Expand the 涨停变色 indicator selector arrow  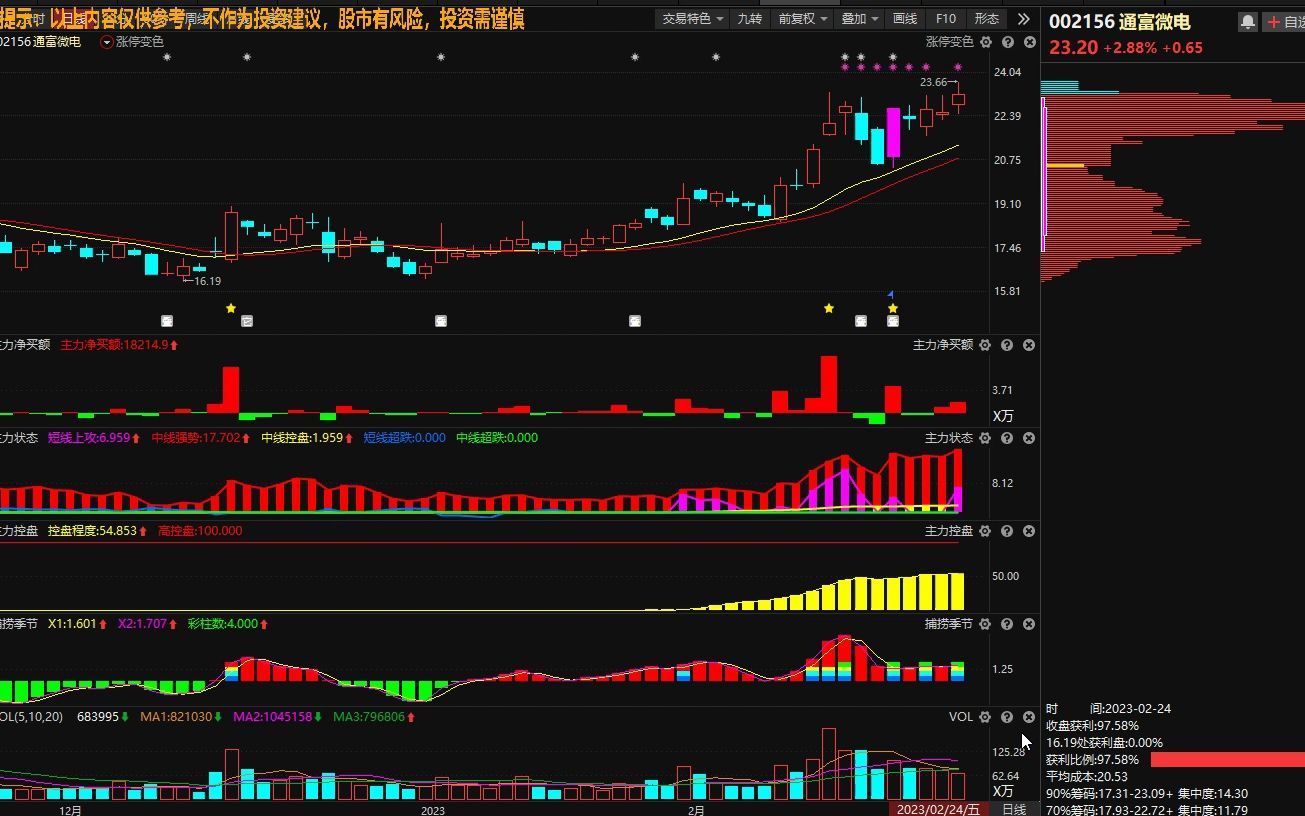point(107,42)
